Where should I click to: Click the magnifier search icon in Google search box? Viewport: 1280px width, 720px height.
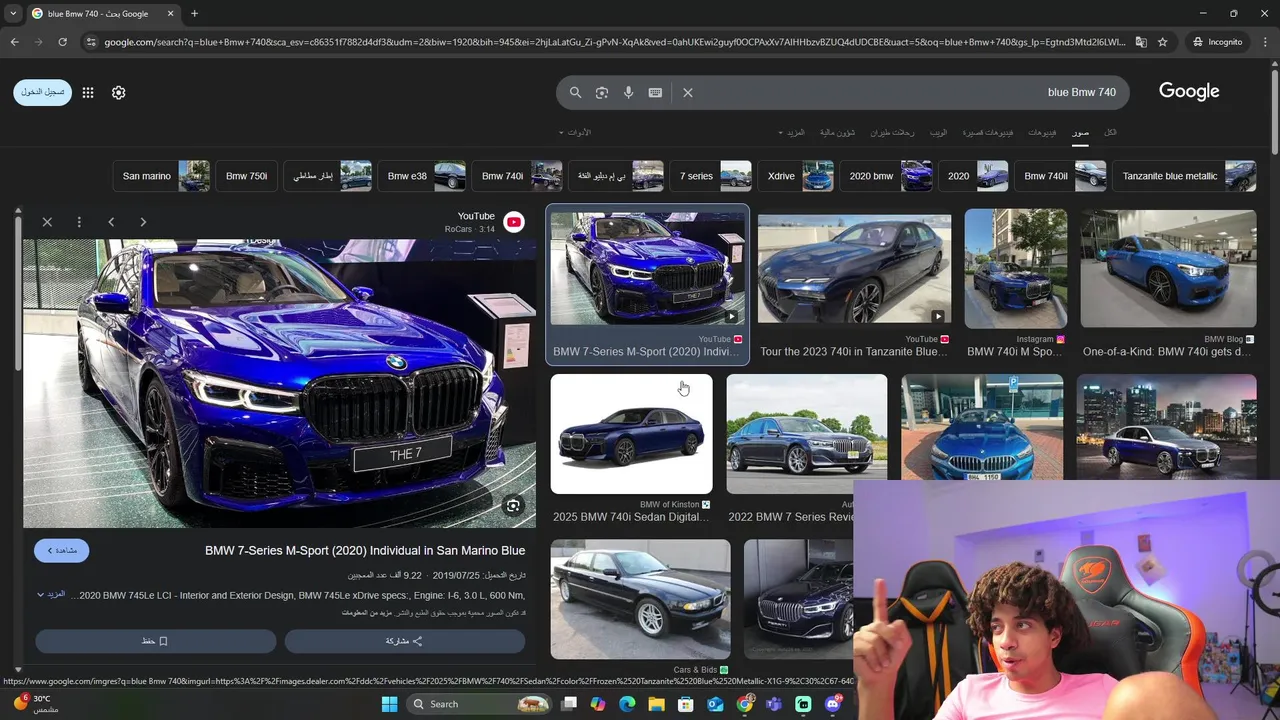[575, 92]
